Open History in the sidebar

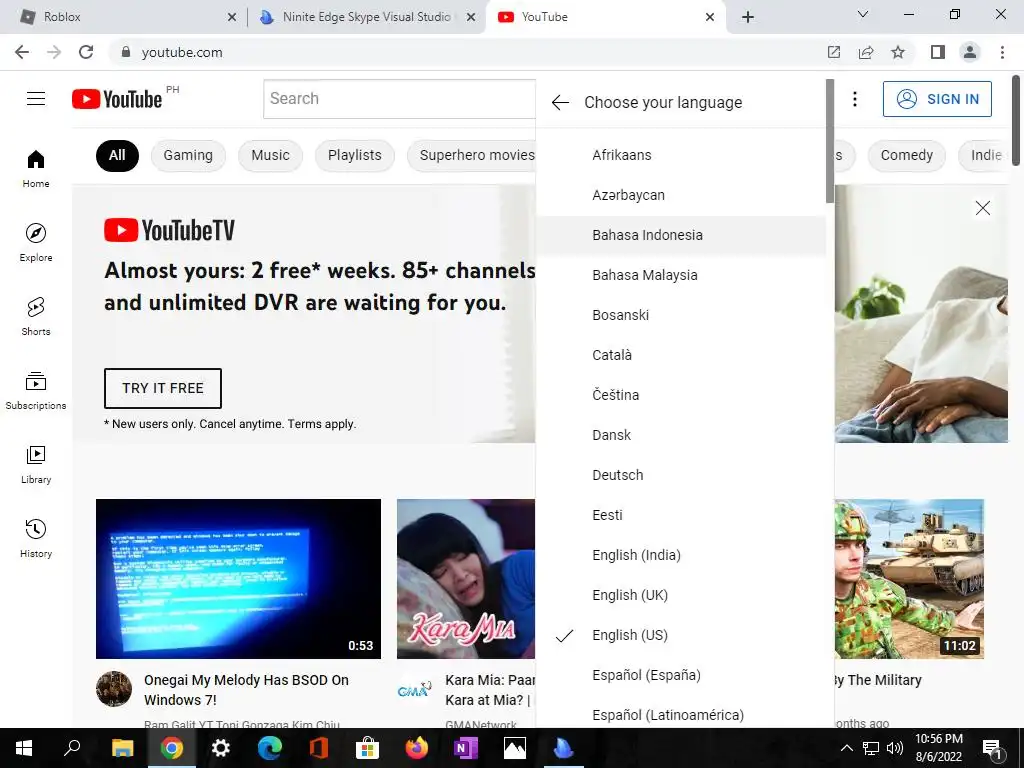[x=36, y=538]
